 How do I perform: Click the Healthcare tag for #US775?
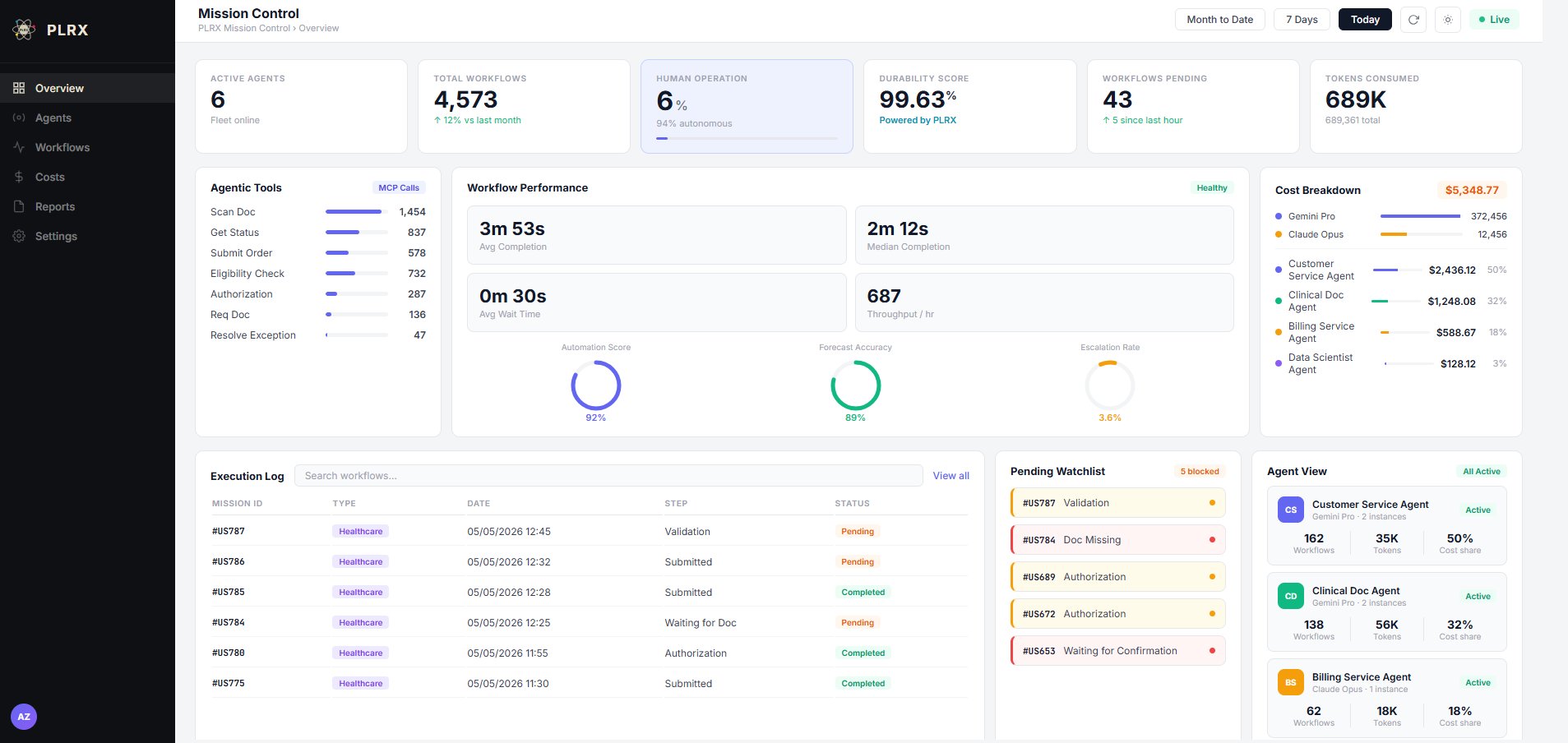click(361, 683)
